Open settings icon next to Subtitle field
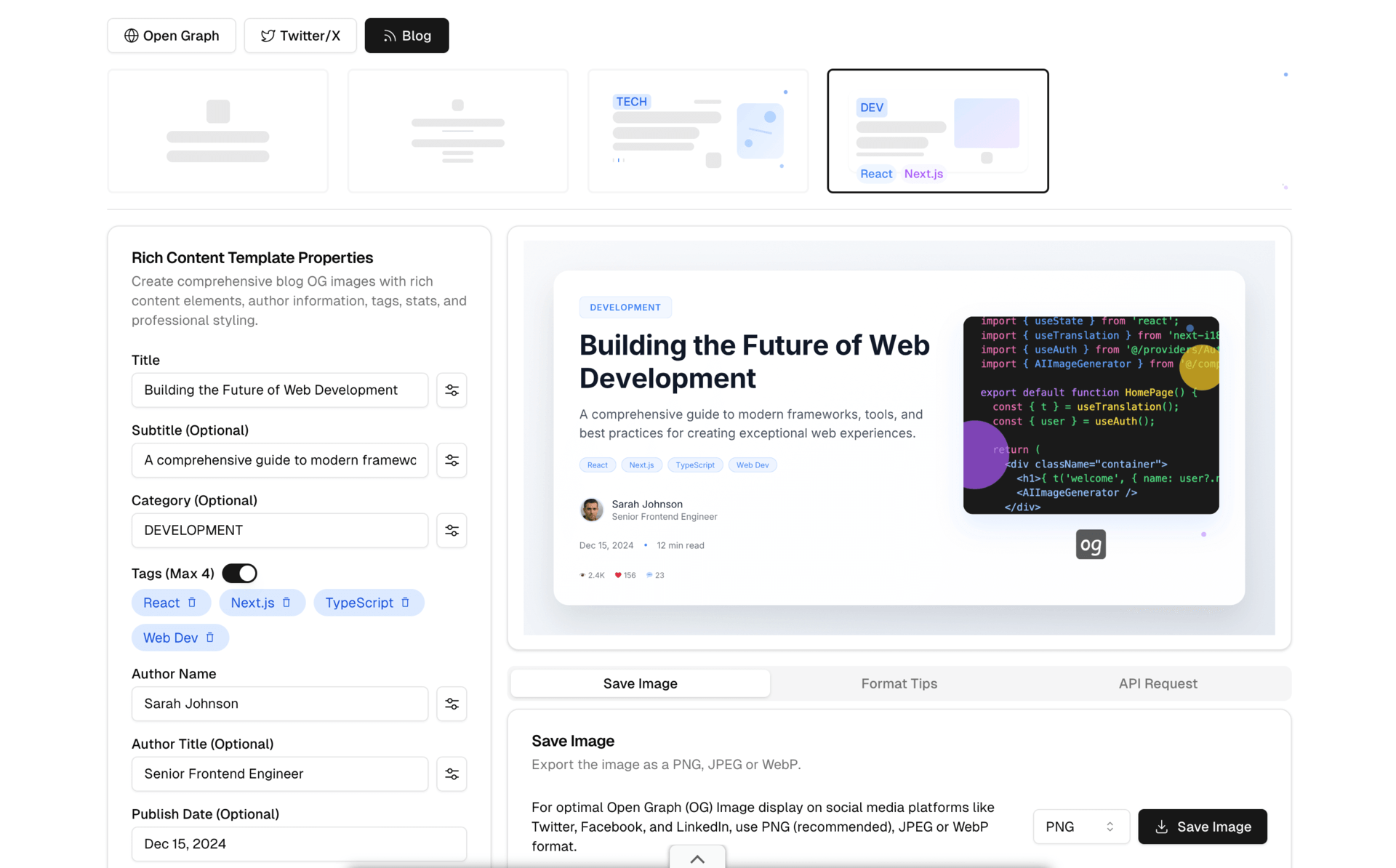 coord(452,460)
